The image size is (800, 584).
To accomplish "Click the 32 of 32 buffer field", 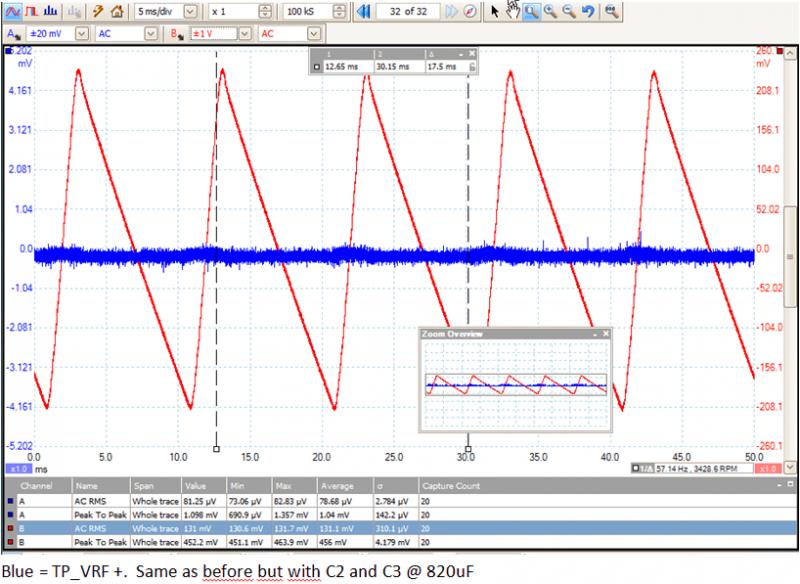I will point(408,11).
